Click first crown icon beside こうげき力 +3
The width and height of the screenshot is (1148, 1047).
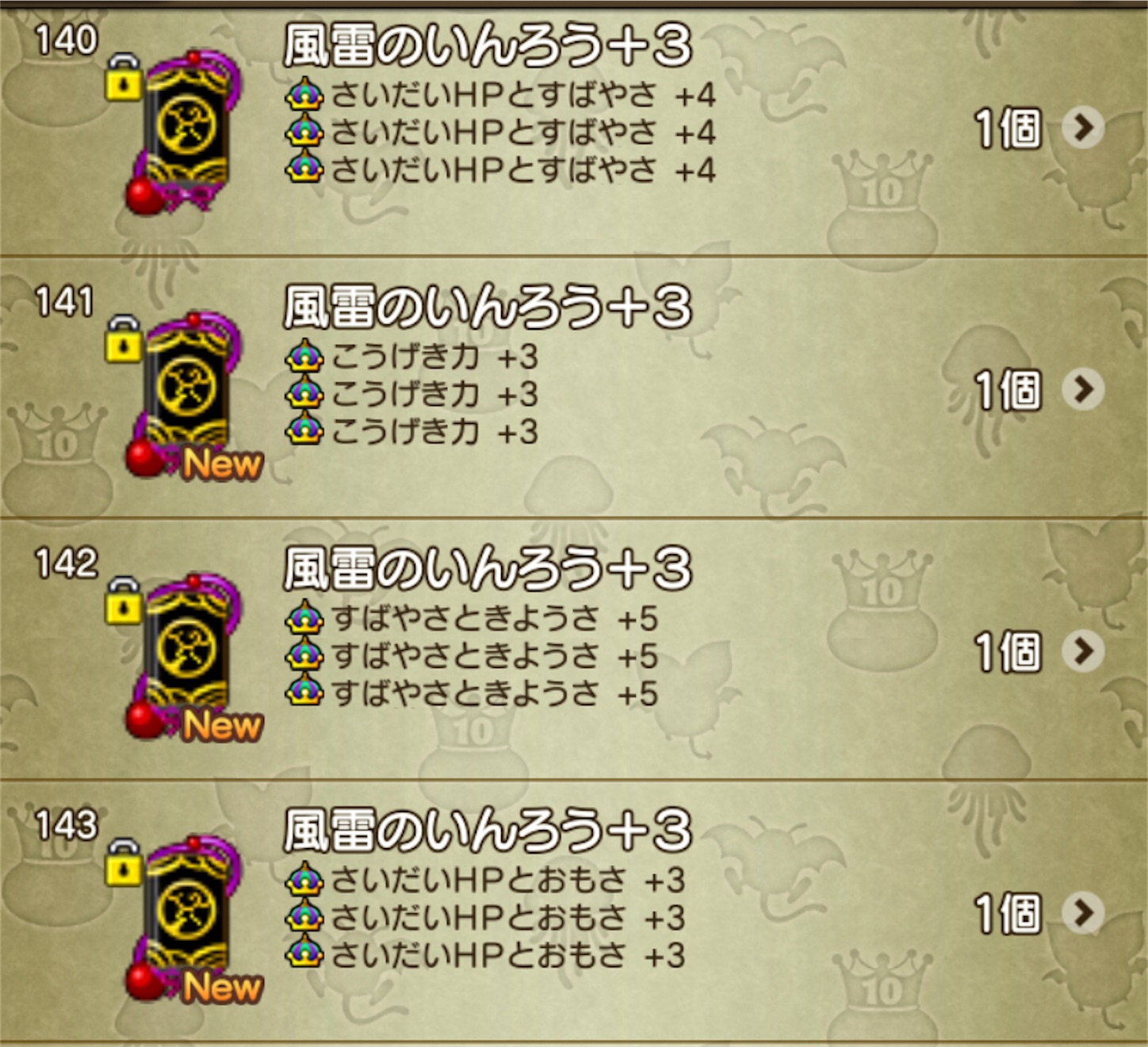pos(304,357)
